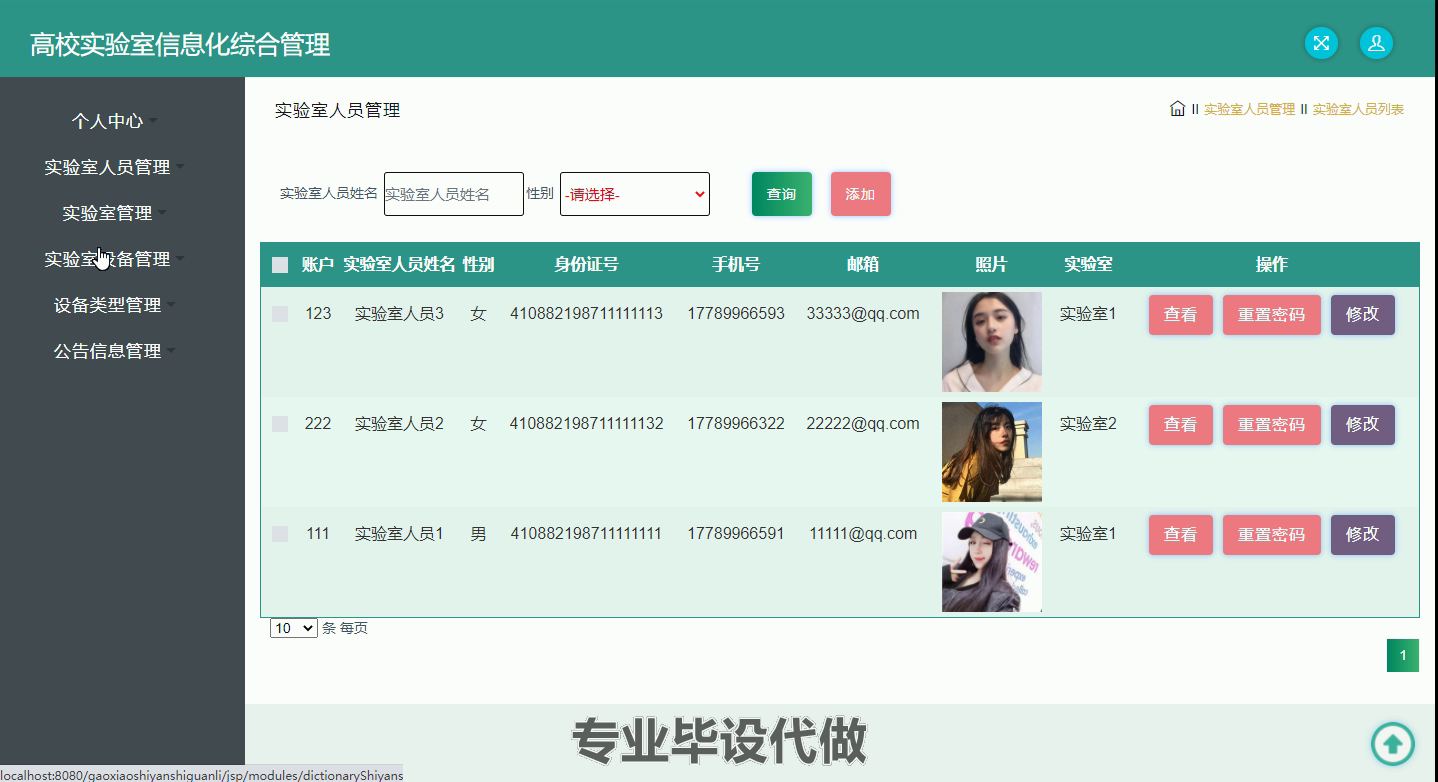
Task: Toggle fullscreen with the expand icon
Action: (x=1321, y=43)
